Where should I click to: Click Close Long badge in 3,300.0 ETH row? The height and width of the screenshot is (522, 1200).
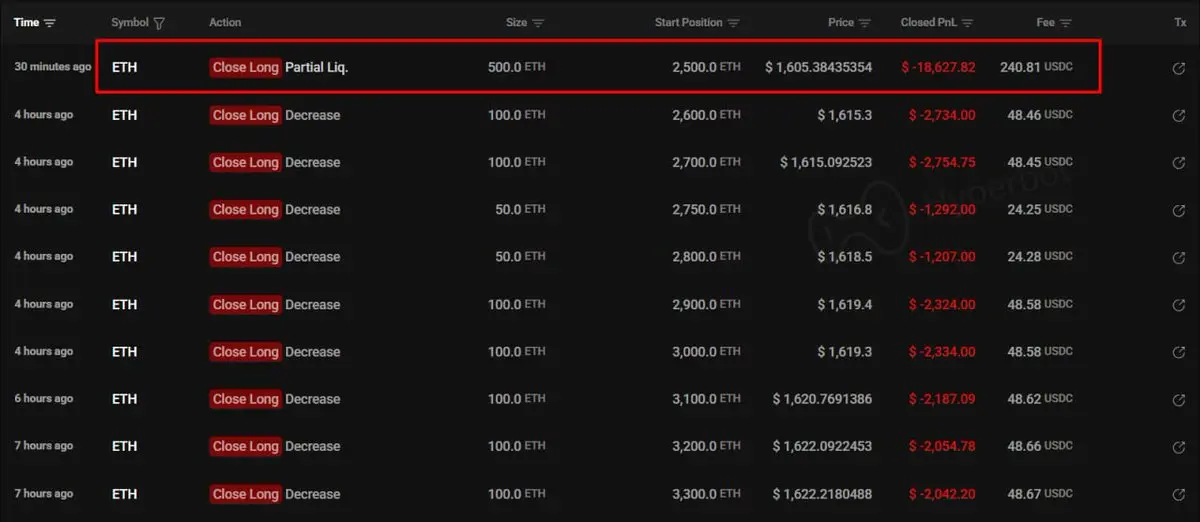[245, 494]
